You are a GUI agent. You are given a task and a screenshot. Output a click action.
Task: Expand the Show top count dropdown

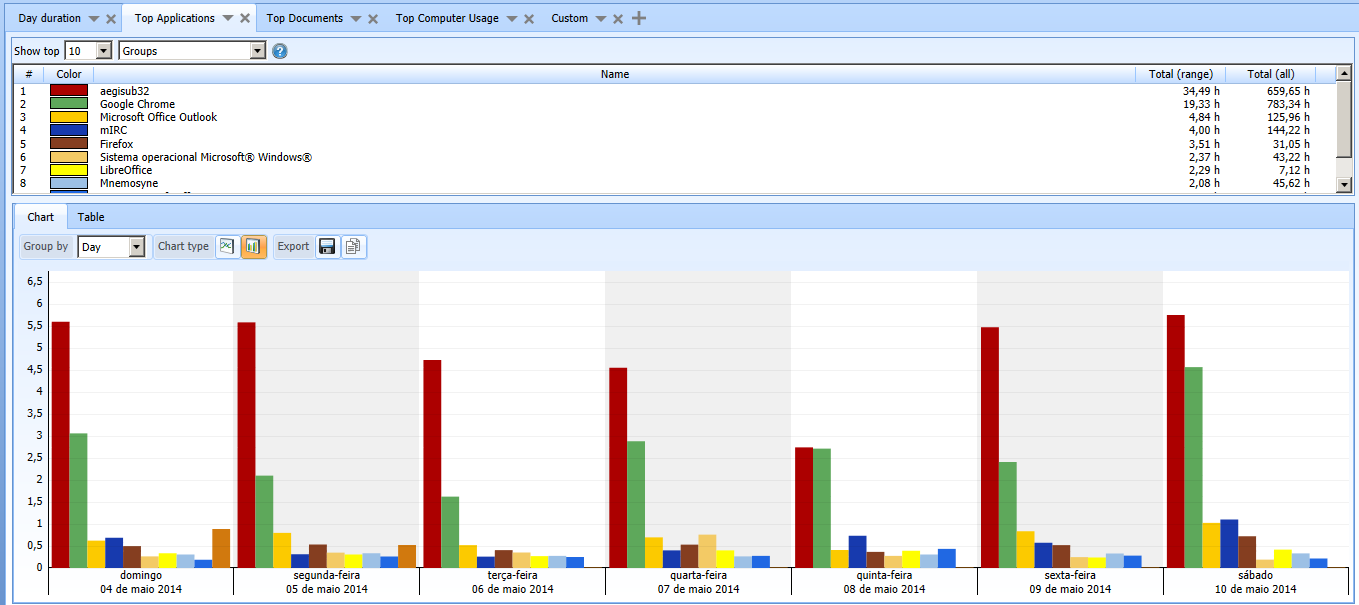pos(103,51)
